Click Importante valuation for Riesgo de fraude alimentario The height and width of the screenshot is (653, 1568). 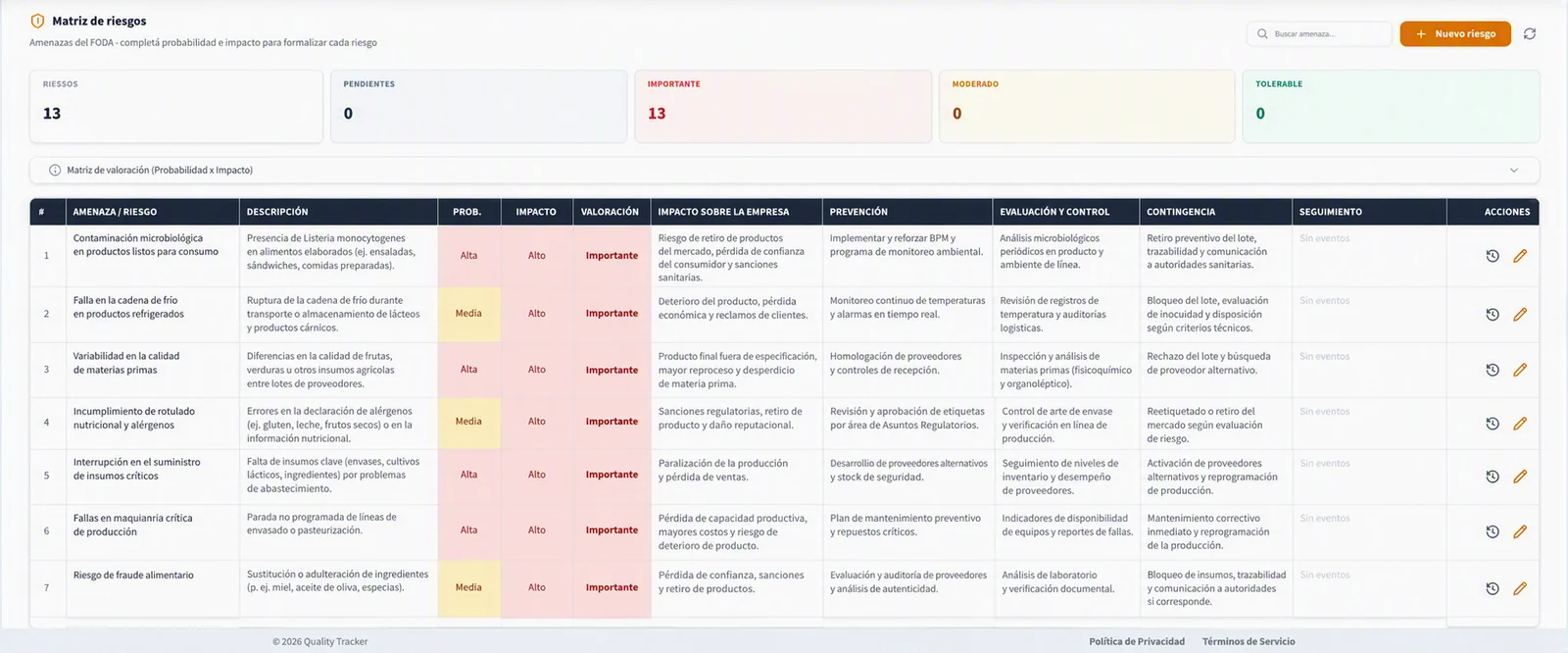(612, 587)
